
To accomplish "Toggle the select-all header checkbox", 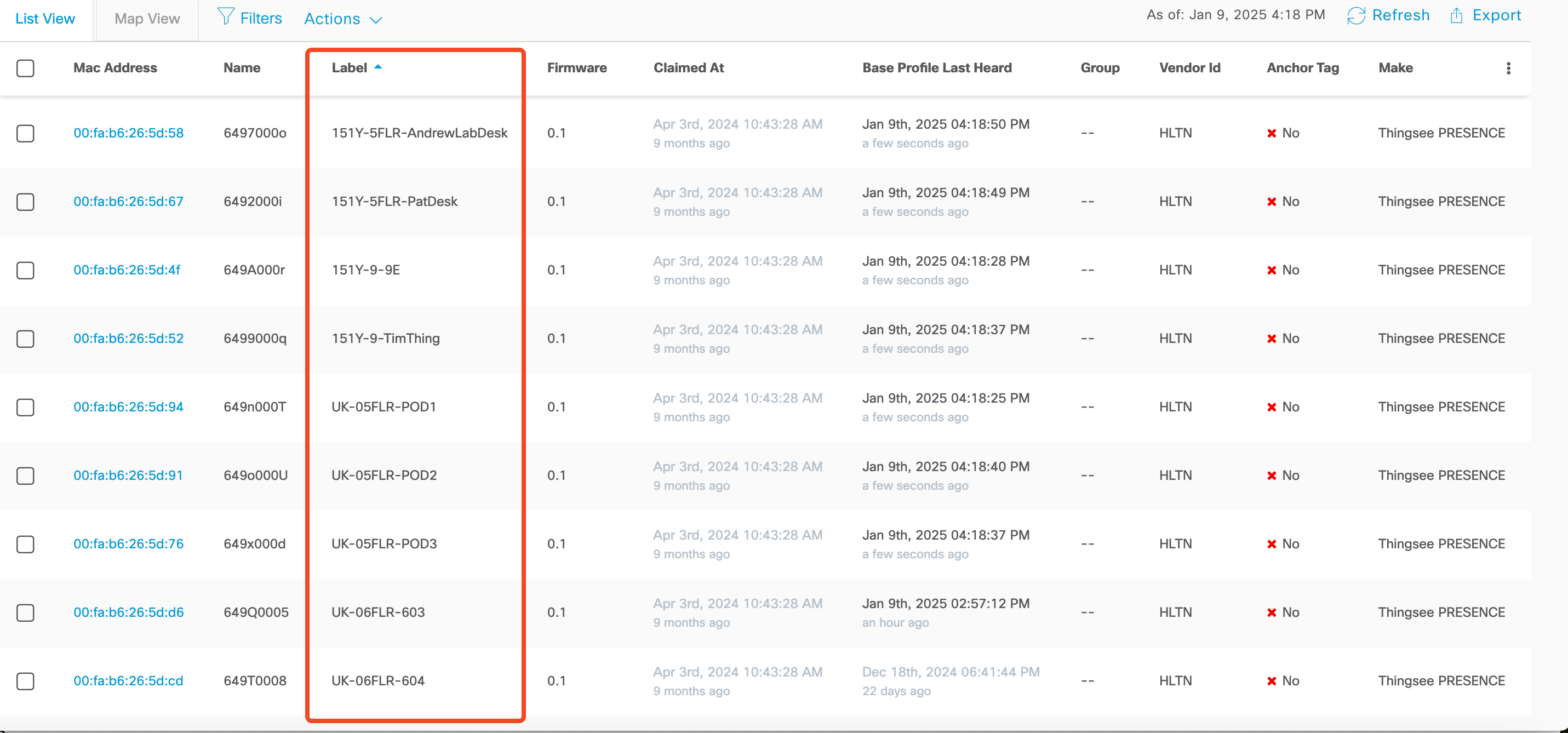I will [25, 68].
